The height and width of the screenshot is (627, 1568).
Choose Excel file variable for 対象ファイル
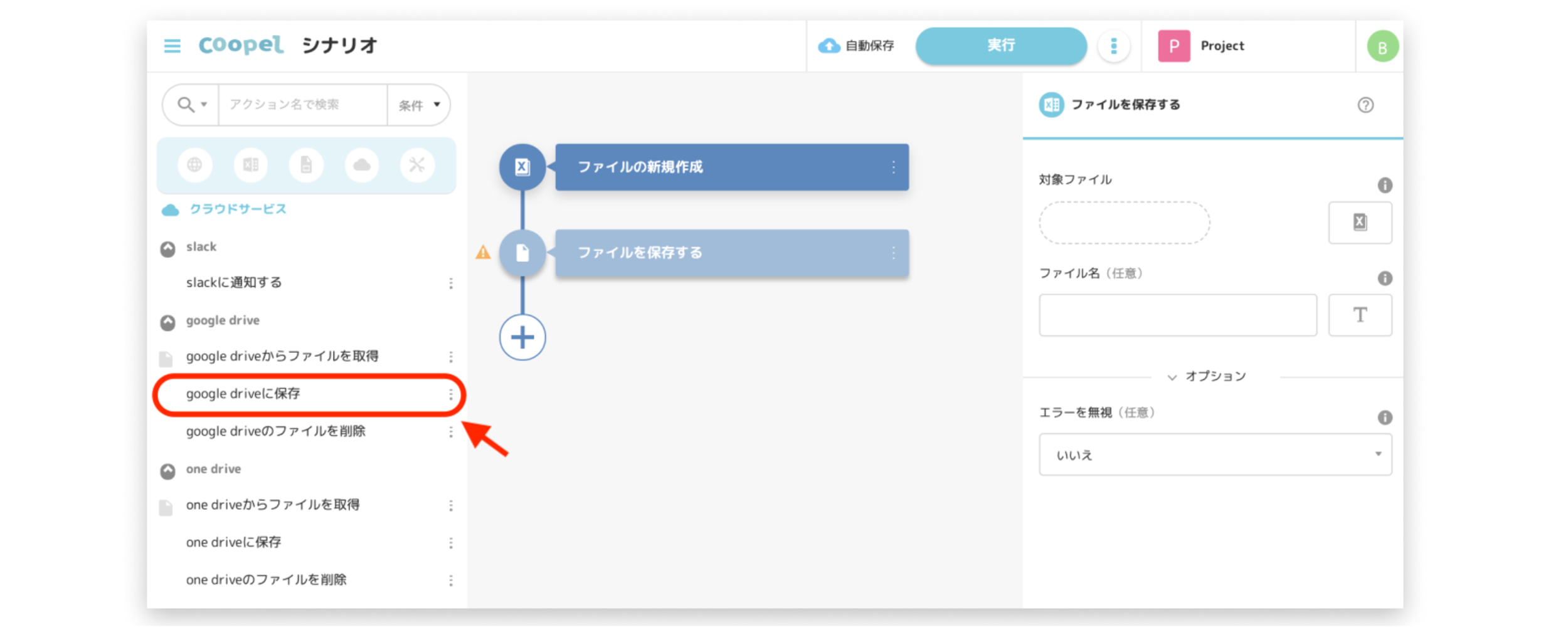(1360, 222)
